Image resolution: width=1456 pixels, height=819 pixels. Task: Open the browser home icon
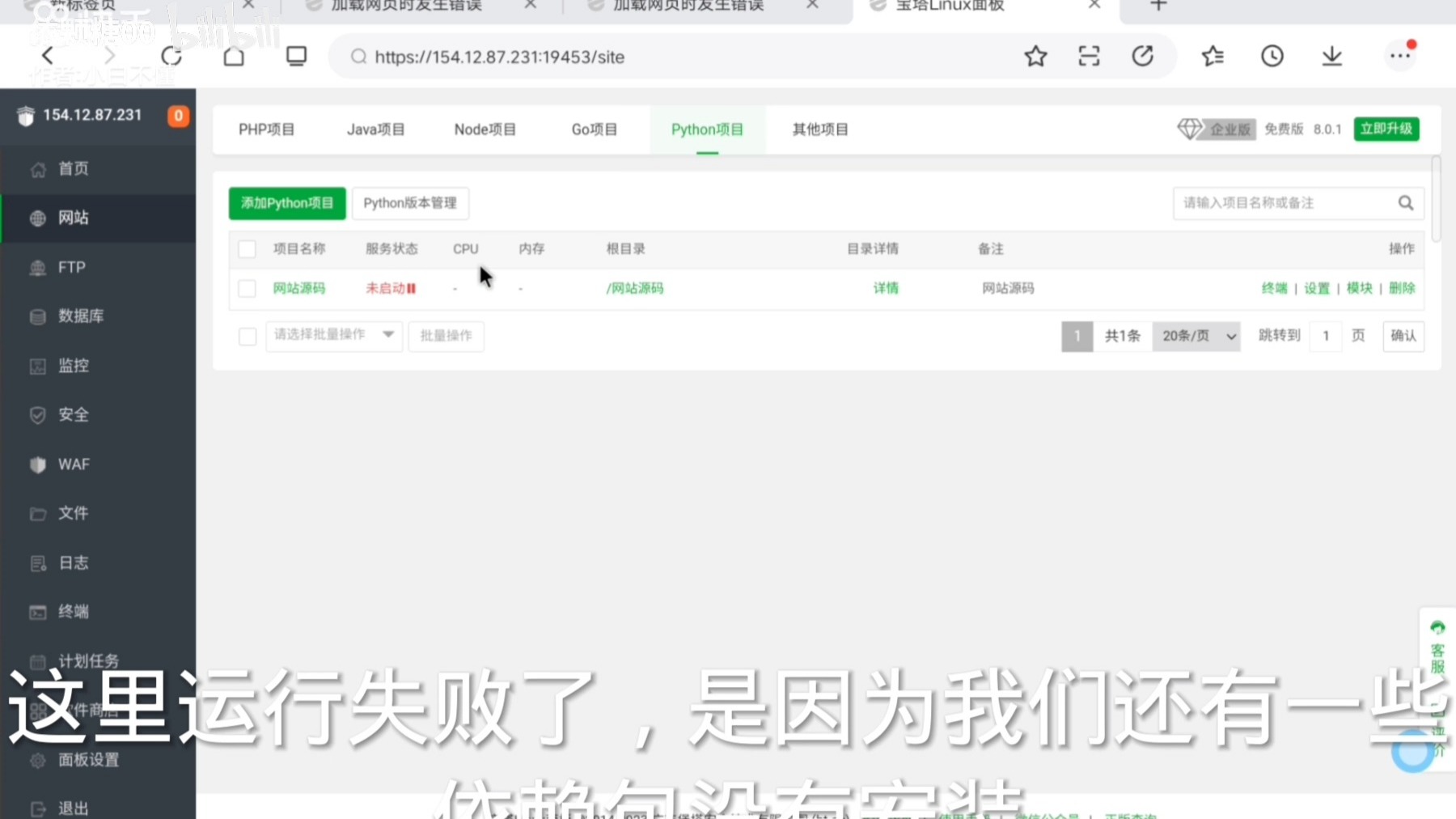coord(234,56)
